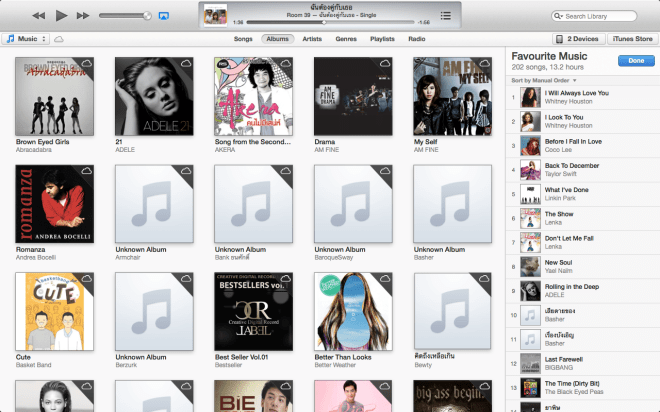
Task: Skip to the next track
Action: click(83, 16)
